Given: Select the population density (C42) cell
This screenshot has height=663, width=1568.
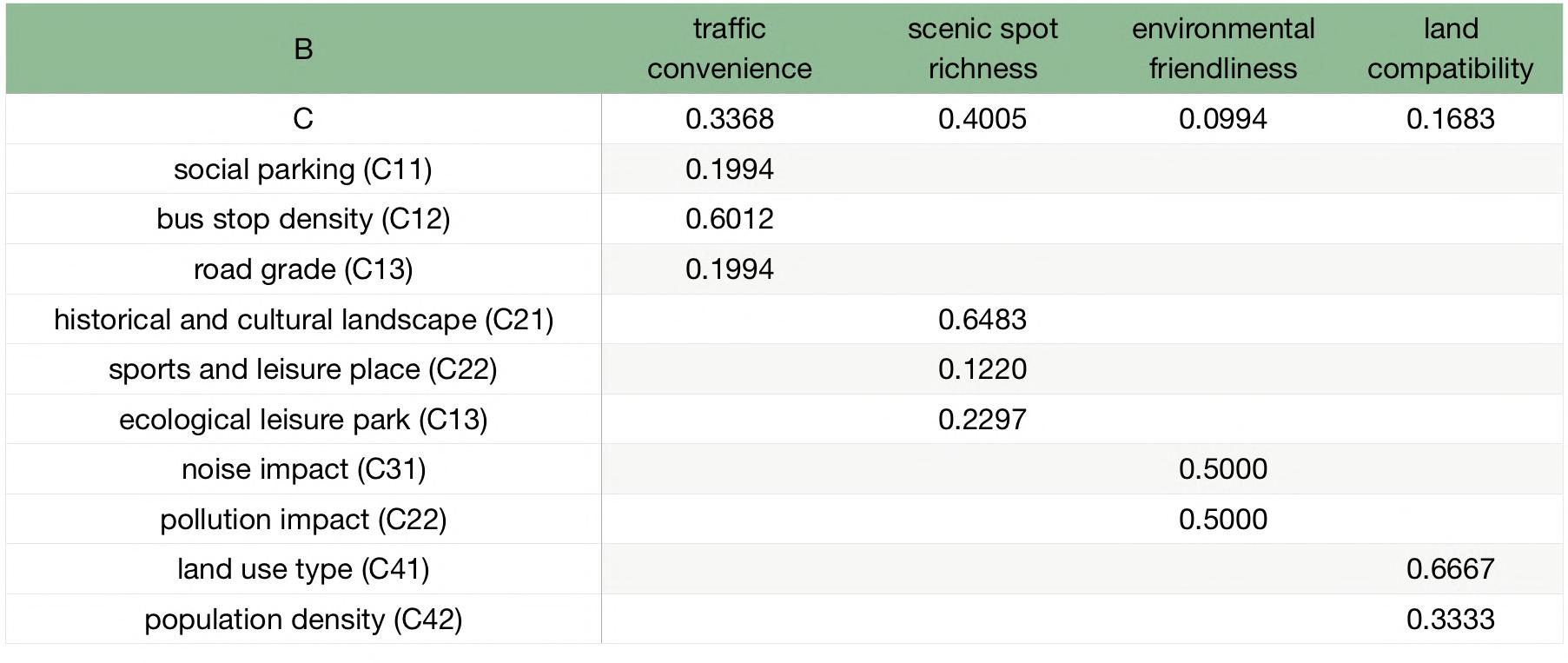Looking at the screenshot, I should 302,620.
